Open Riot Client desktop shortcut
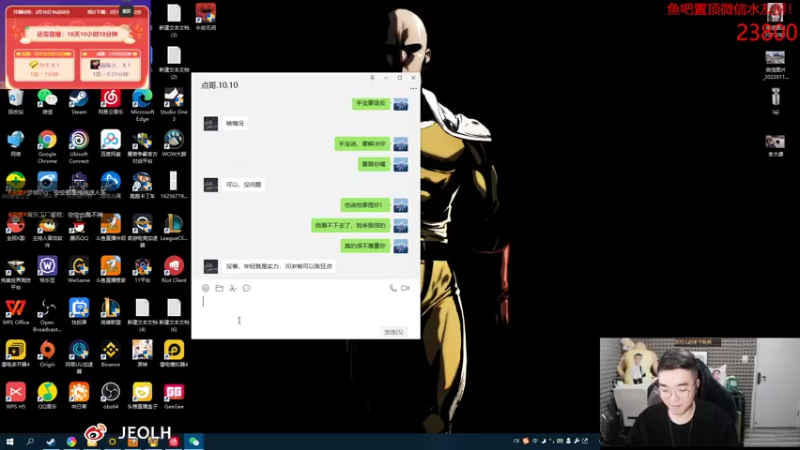This screenshot has height=450, width=800. click(x=174, y=270)
